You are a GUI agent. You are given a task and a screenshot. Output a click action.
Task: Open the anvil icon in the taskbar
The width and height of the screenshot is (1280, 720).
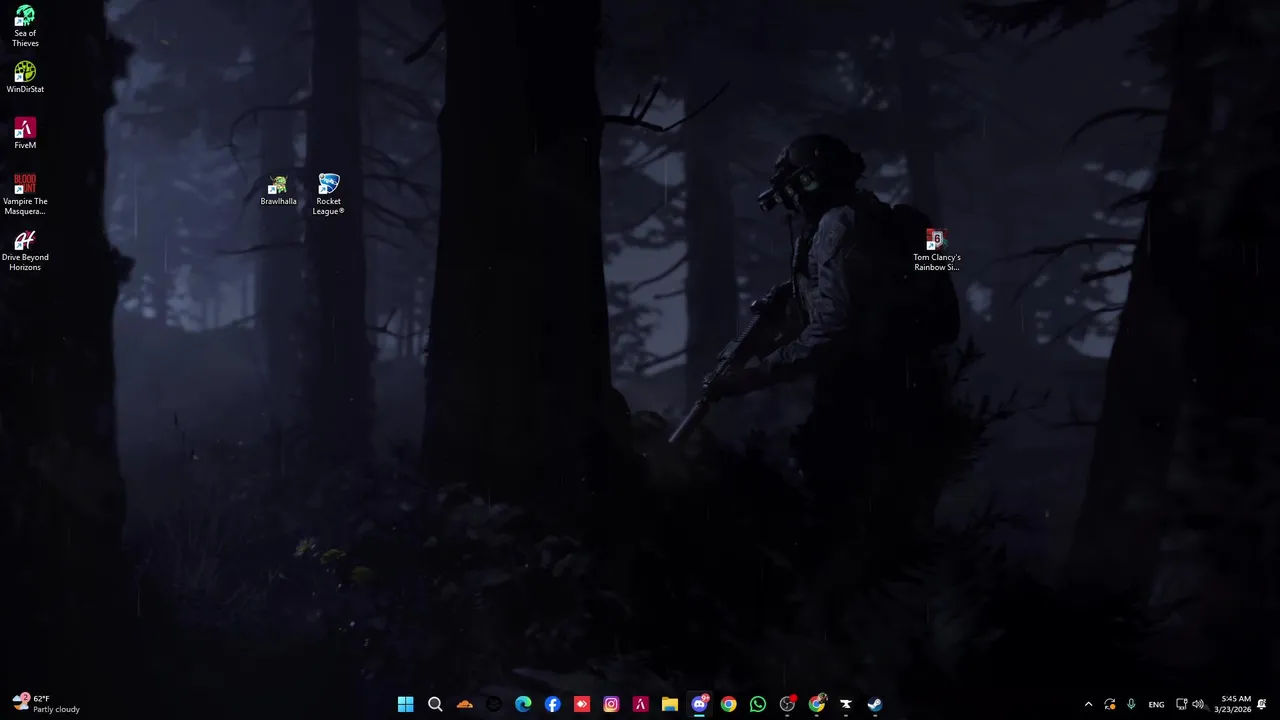pos(845,704)
